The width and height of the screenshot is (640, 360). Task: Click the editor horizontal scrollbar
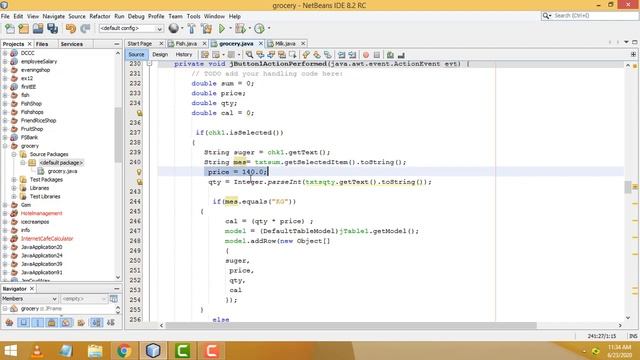(x=351, y=325)
